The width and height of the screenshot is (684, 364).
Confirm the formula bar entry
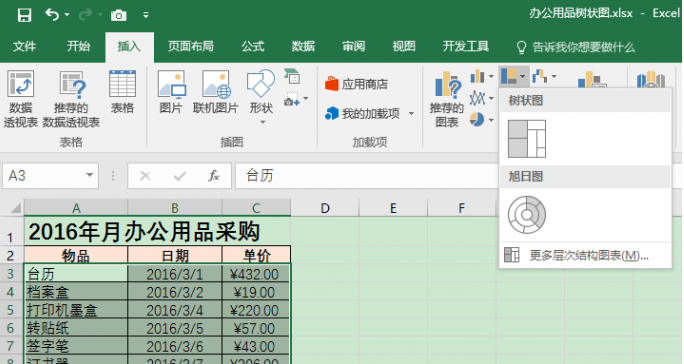(180, 176)
